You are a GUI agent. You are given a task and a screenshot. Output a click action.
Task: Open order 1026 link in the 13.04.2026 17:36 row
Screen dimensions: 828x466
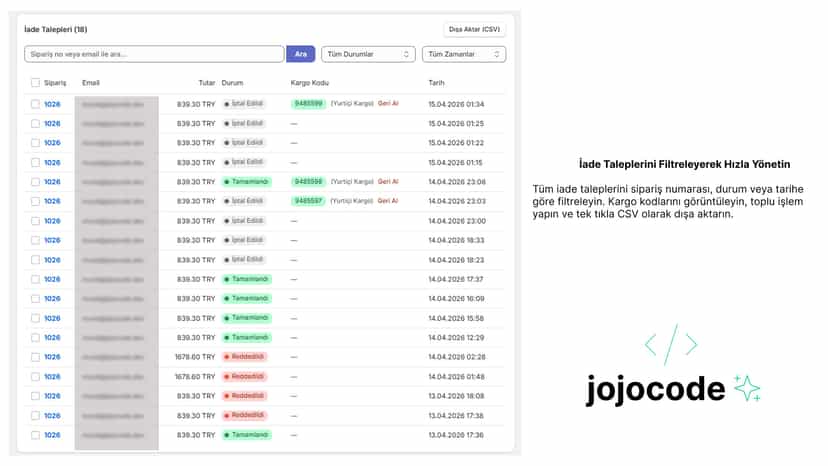pyautogui.click(x=52, y=435)
